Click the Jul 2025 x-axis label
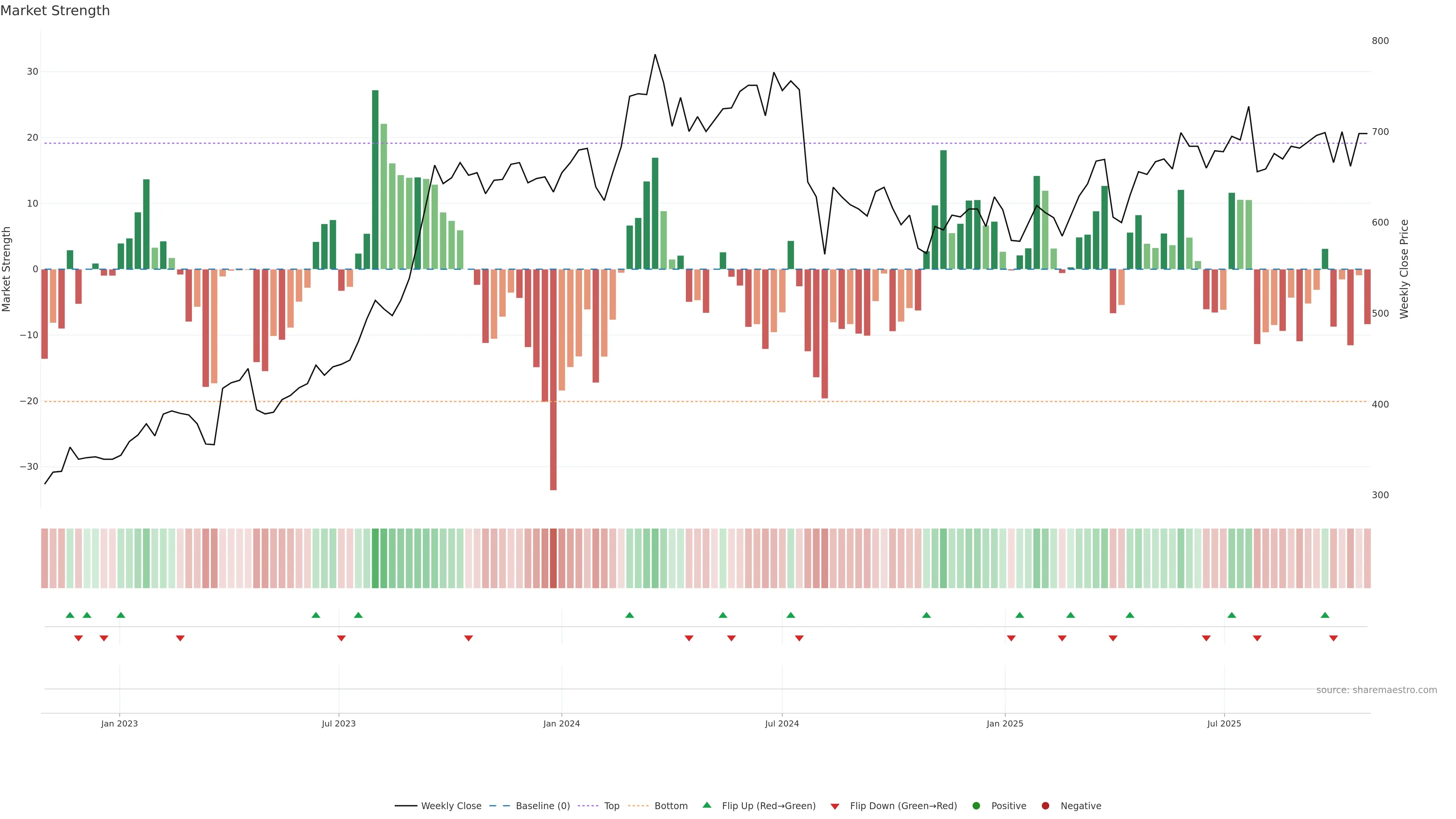Viewport: 1456px width, 819px height. tap(1224, 723)
